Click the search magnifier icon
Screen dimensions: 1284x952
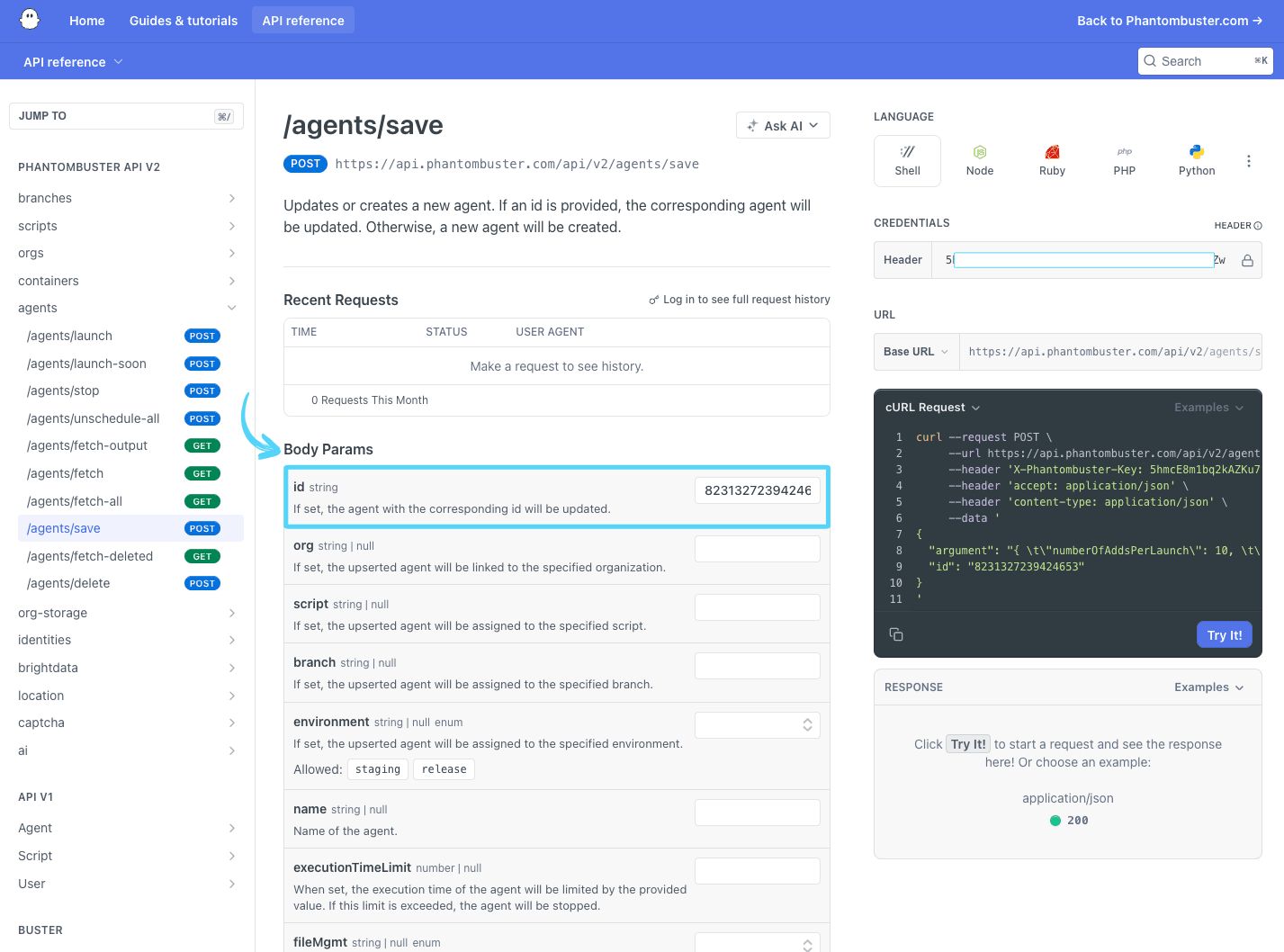(x=1150, y=61)
